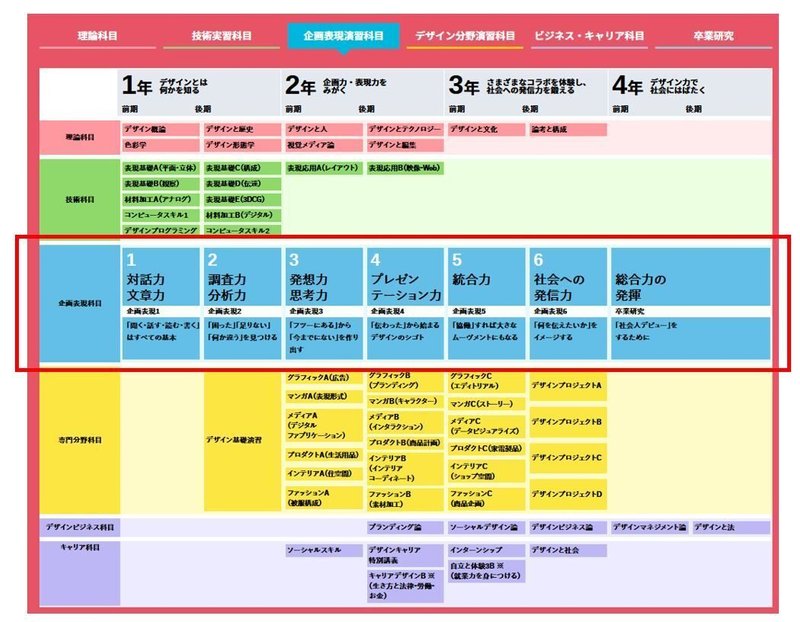Click the デザイン基礎演習 cell

(242, 441)
